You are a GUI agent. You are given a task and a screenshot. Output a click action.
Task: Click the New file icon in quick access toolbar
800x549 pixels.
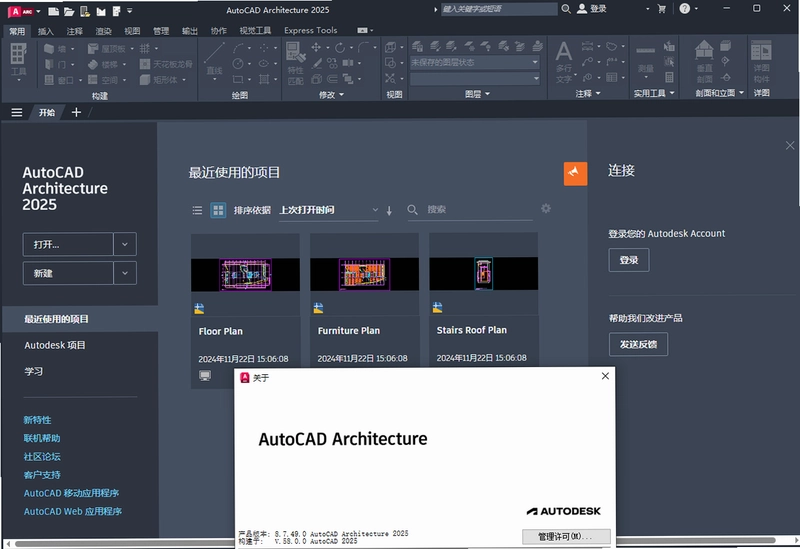53,11
